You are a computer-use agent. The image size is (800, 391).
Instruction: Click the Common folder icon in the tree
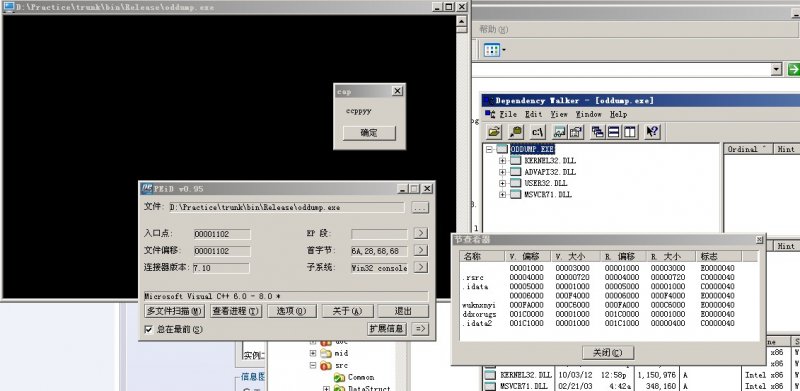coord(339,377)
